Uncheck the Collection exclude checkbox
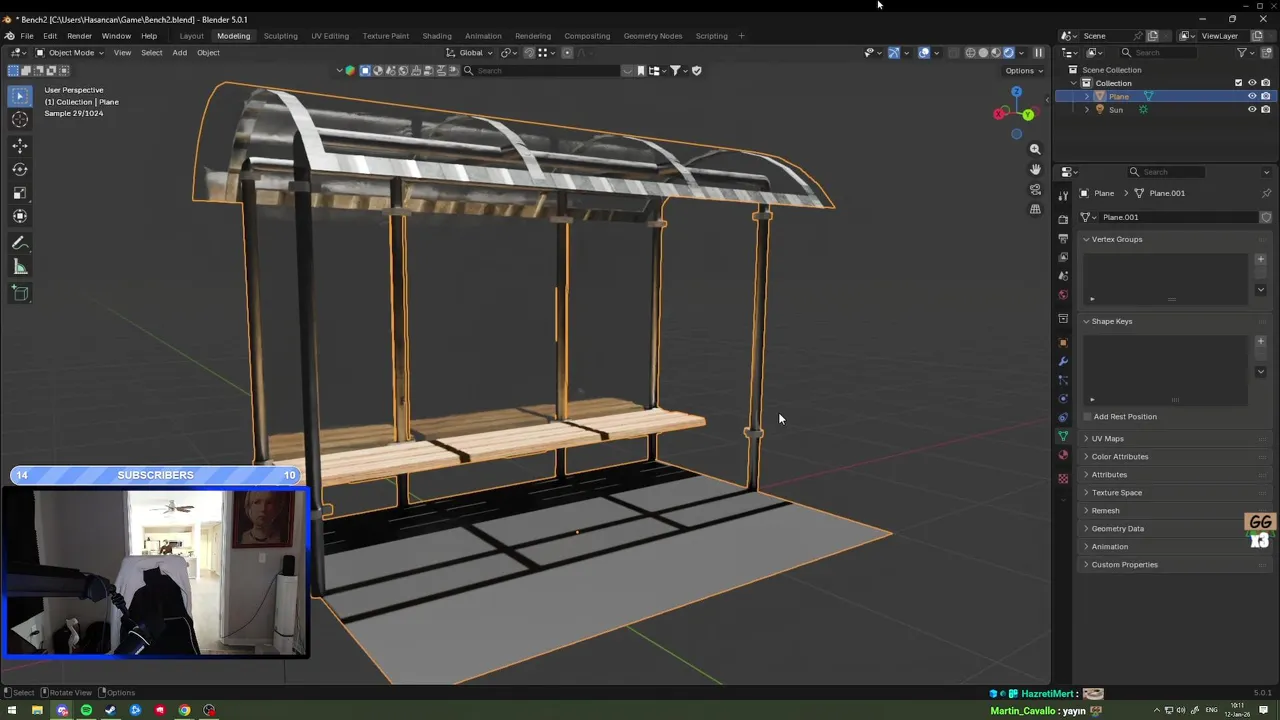The width and height of the screenshot is (1280, 720). (1238, 83)
